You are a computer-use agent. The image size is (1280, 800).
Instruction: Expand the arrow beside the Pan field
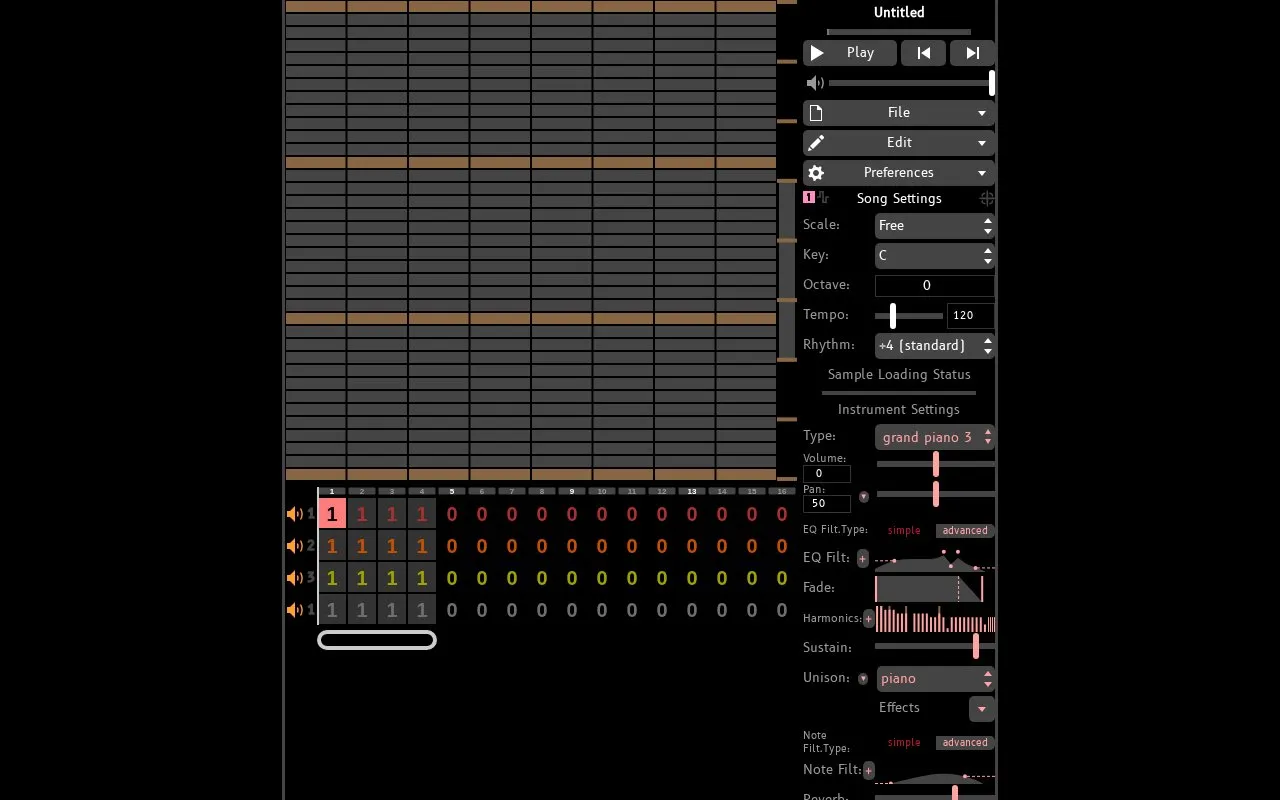864,497
